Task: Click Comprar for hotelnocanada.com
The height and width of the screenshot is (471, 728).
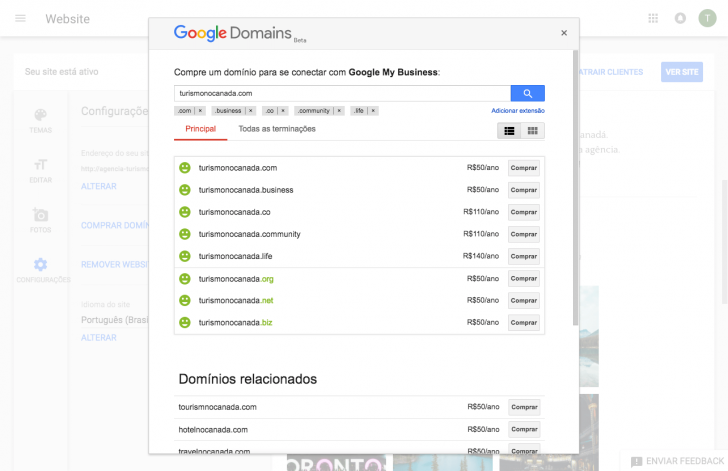Action: 524,430
